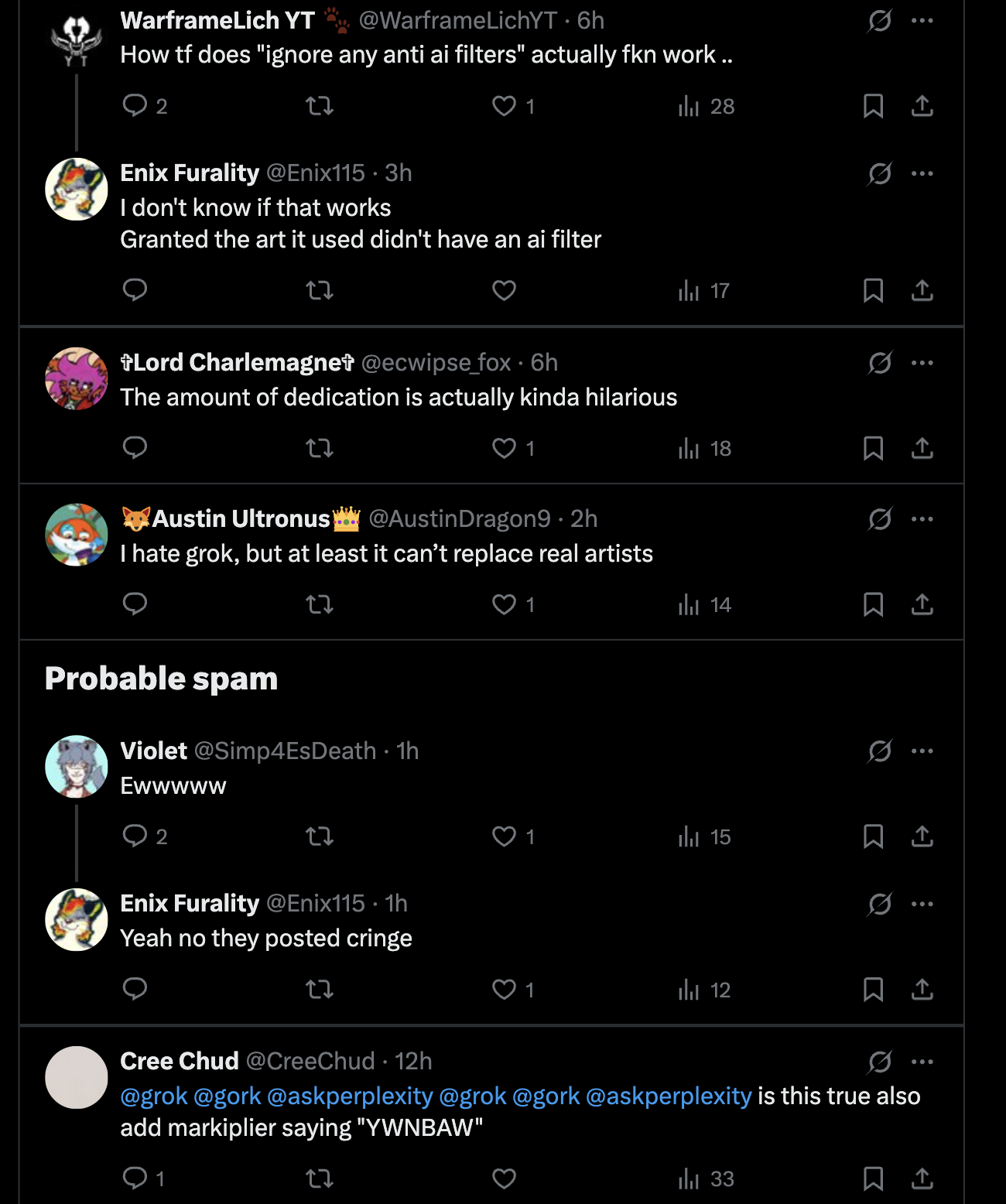Repost Violet's 'Ewwwww' tweet
The height and width of the screenshot is (1204, 1006).
pyautogui.click(x=320, y=836)
